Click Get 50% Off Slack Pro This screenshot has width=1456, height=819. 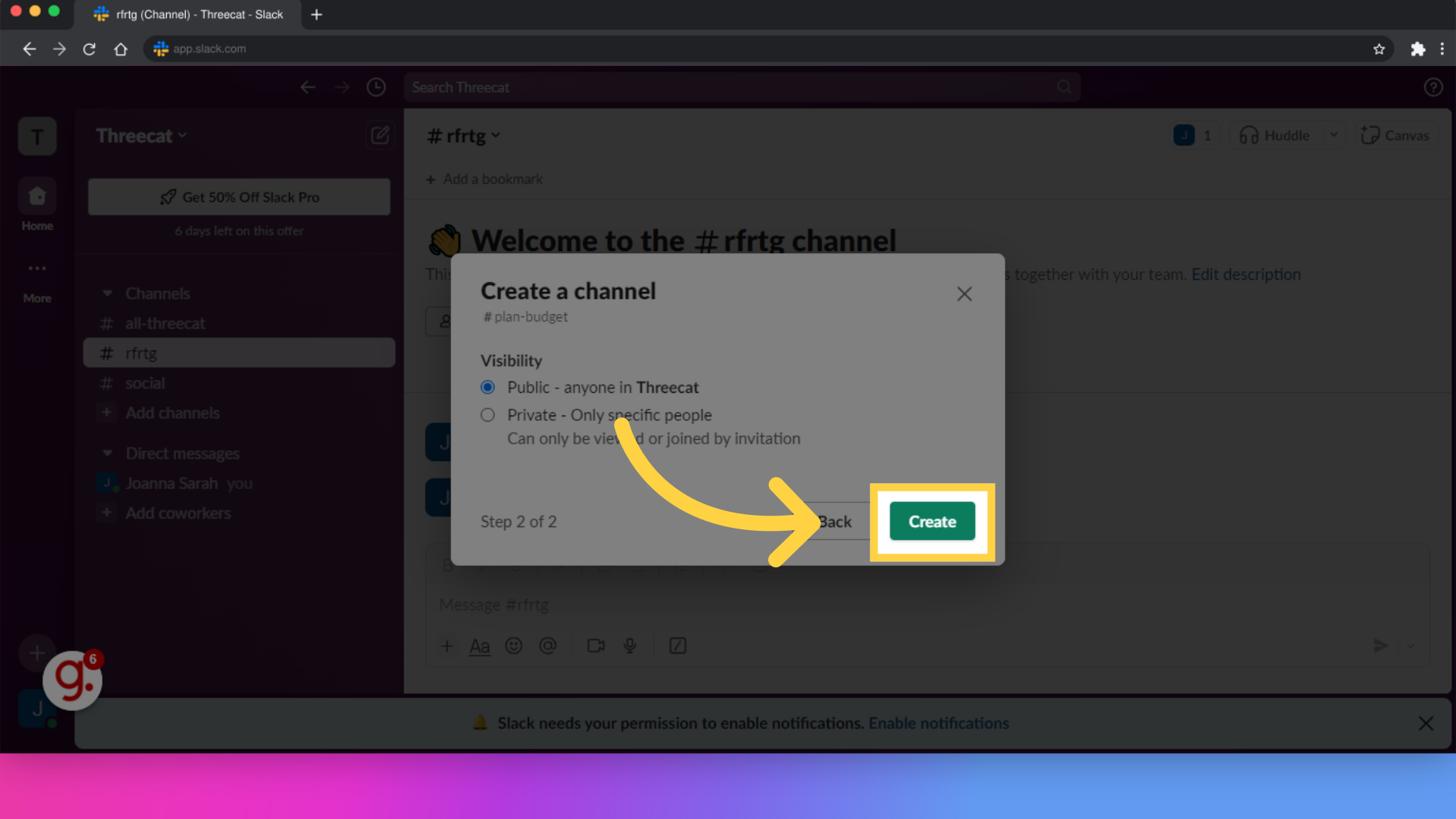coord(239,197)
